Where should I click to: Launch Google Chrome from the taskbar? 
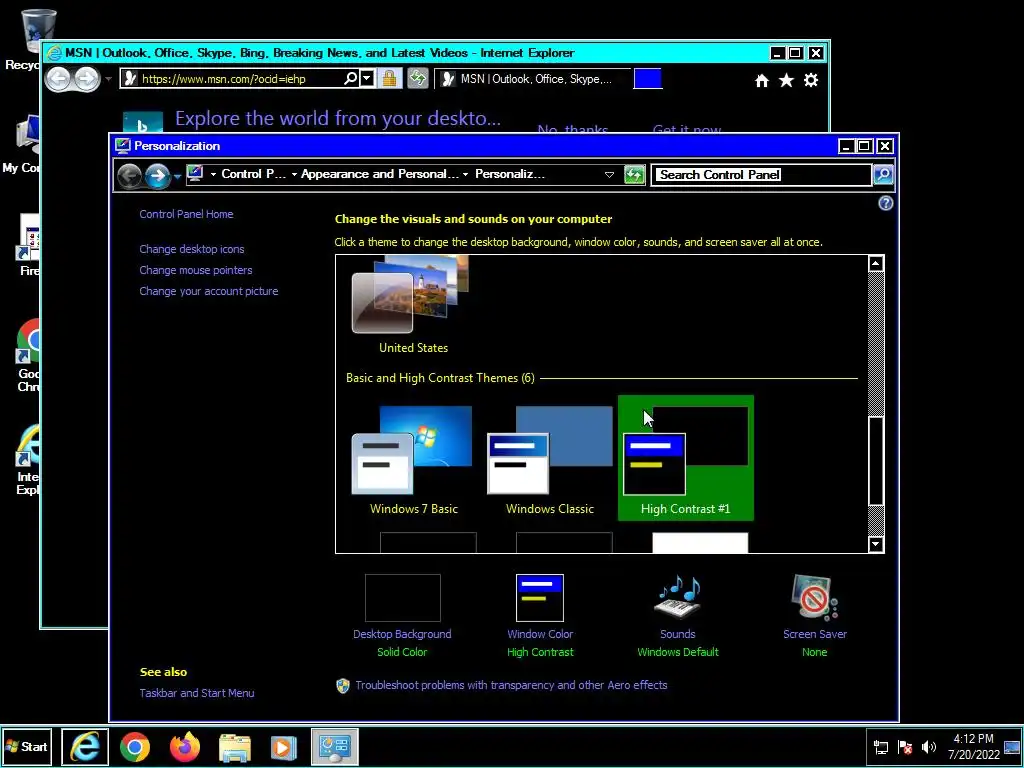point(135,746)
